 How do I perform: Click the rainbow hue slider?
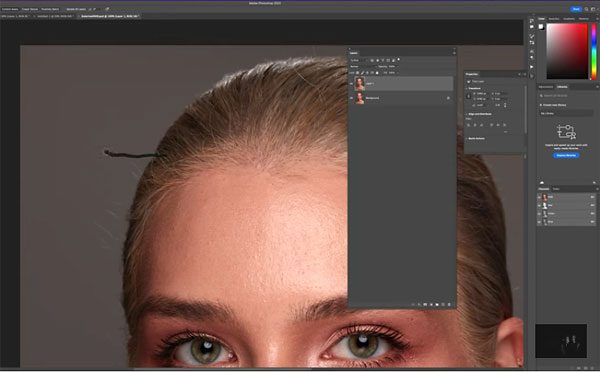coord(593,51)
